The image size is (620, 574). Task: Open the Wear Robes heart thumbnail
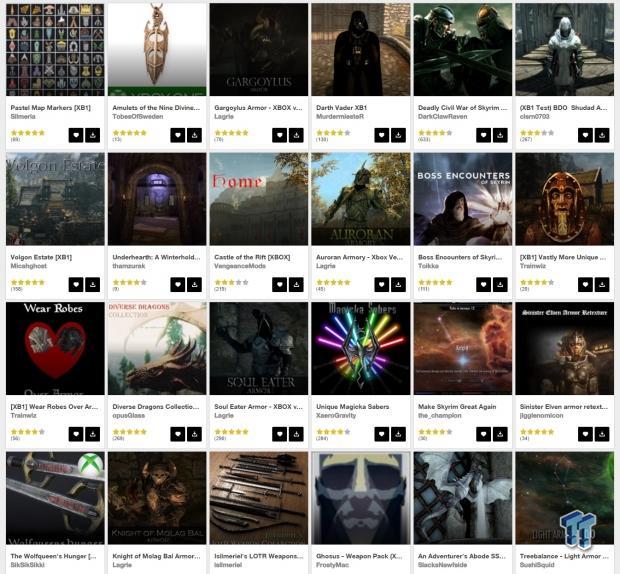tap(55, 348)
